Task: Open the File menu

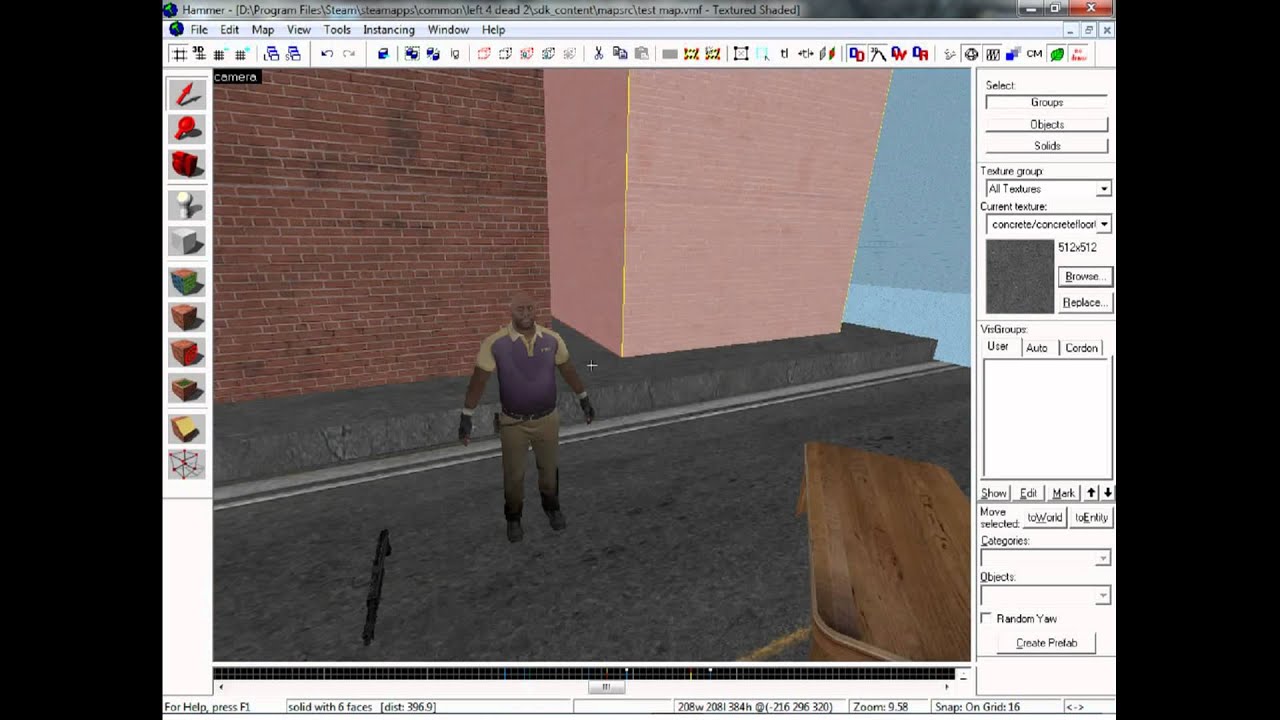Action: (x=199, y=30)
